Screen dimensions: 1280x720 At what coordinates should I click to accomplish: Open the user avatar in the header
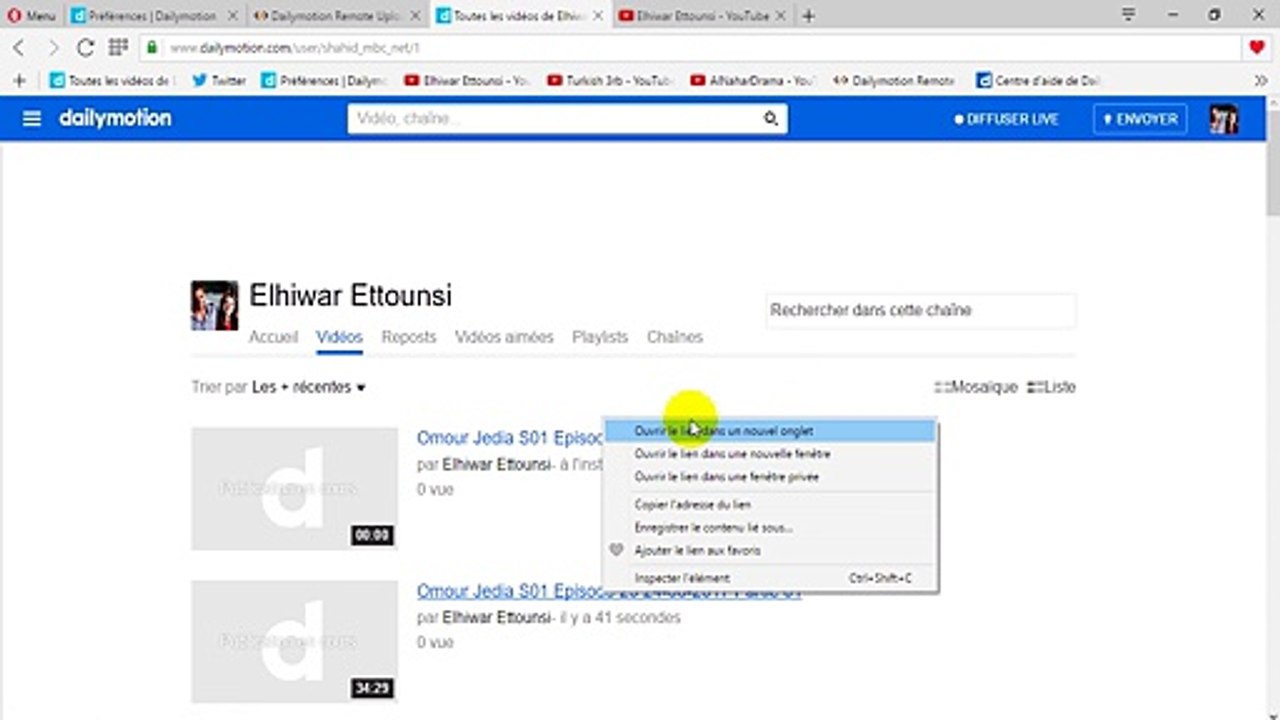coord(1224,119)
